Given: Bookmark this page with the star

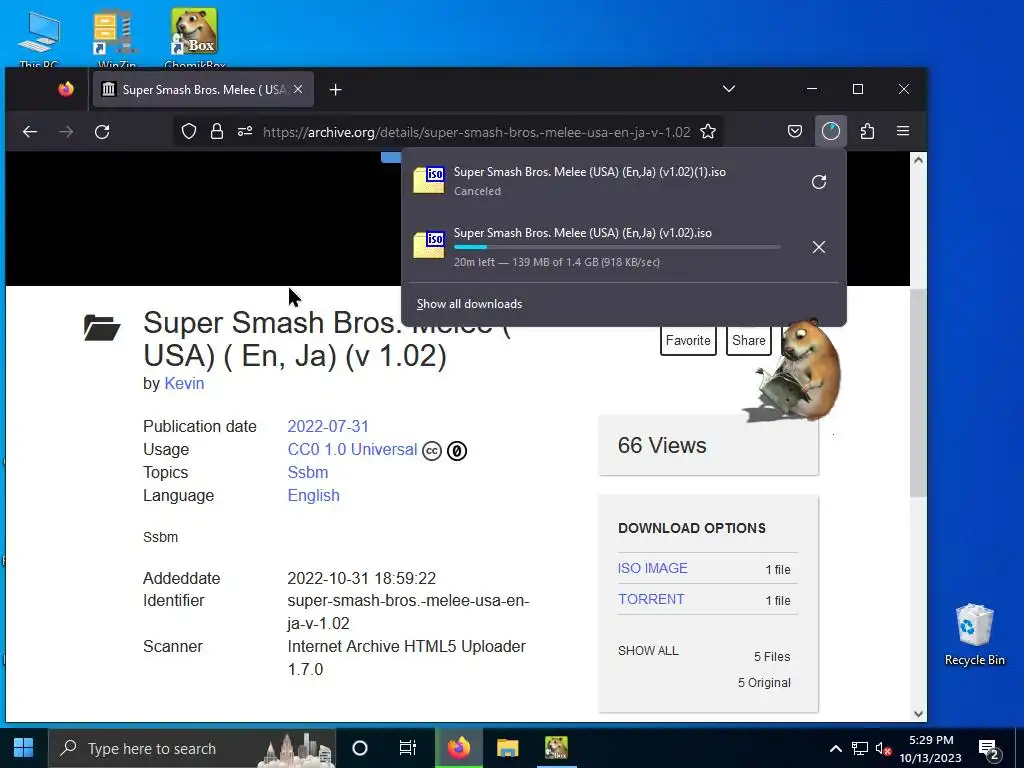Looking at the screenshot, I should click(x=708, y=132).
